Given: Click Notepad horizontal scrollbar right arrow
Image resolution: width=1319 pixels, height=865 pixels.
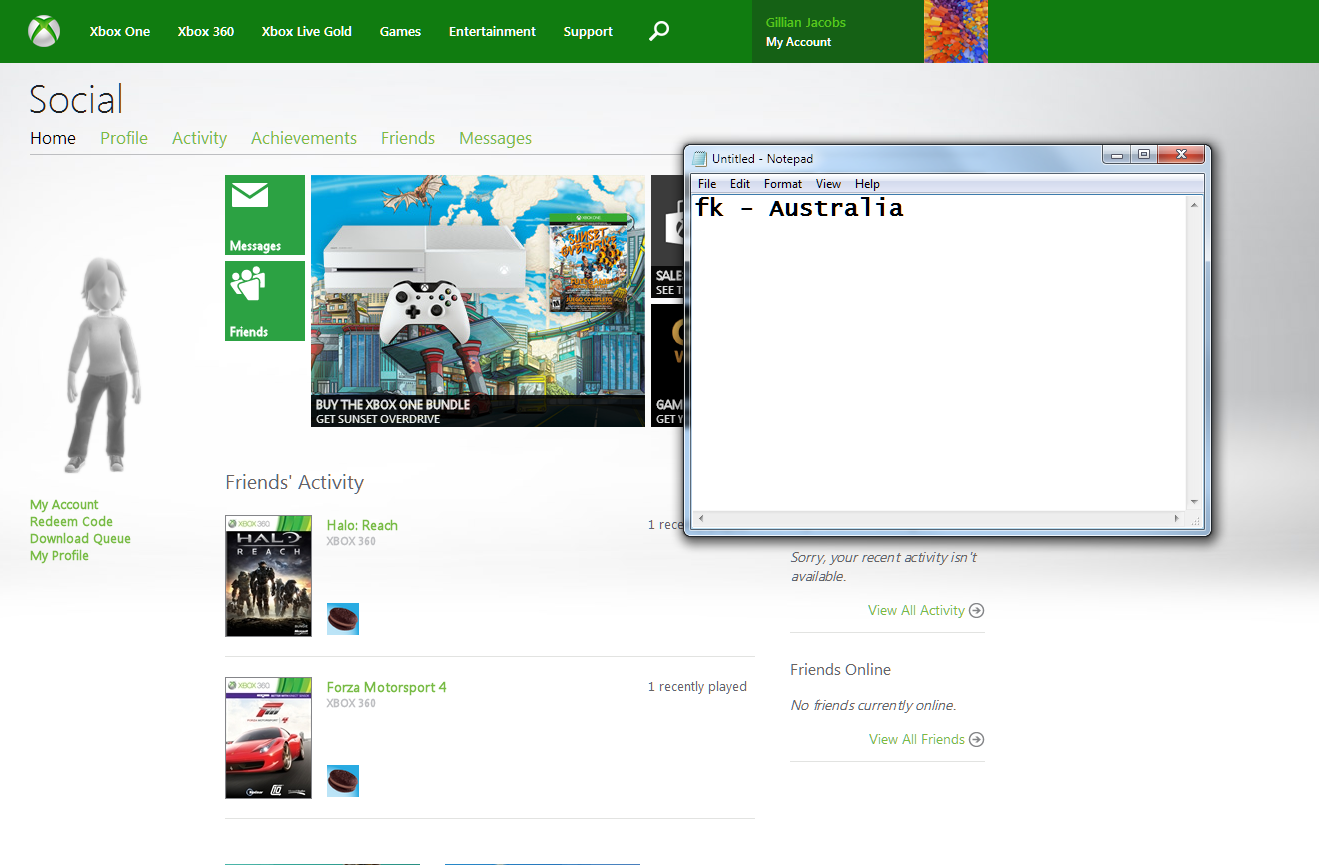Looking at the screenshot, I should tap(1177, 519).
